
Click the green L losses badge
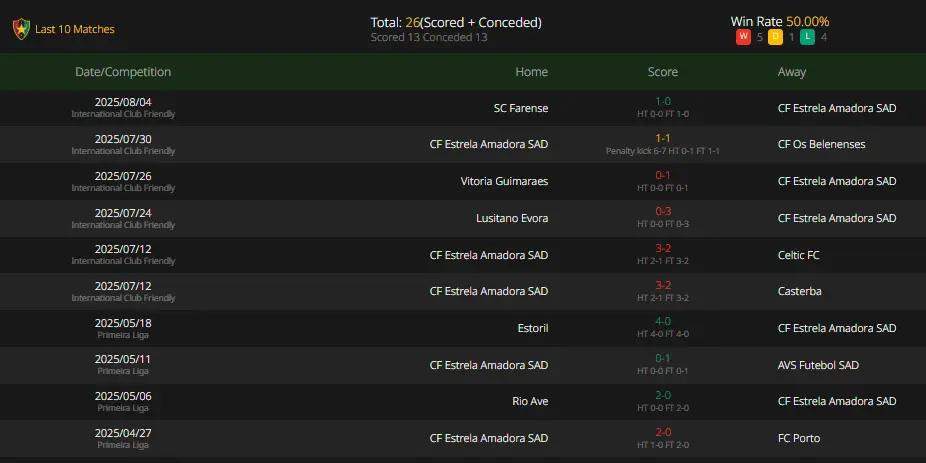(x=807, y=37)
